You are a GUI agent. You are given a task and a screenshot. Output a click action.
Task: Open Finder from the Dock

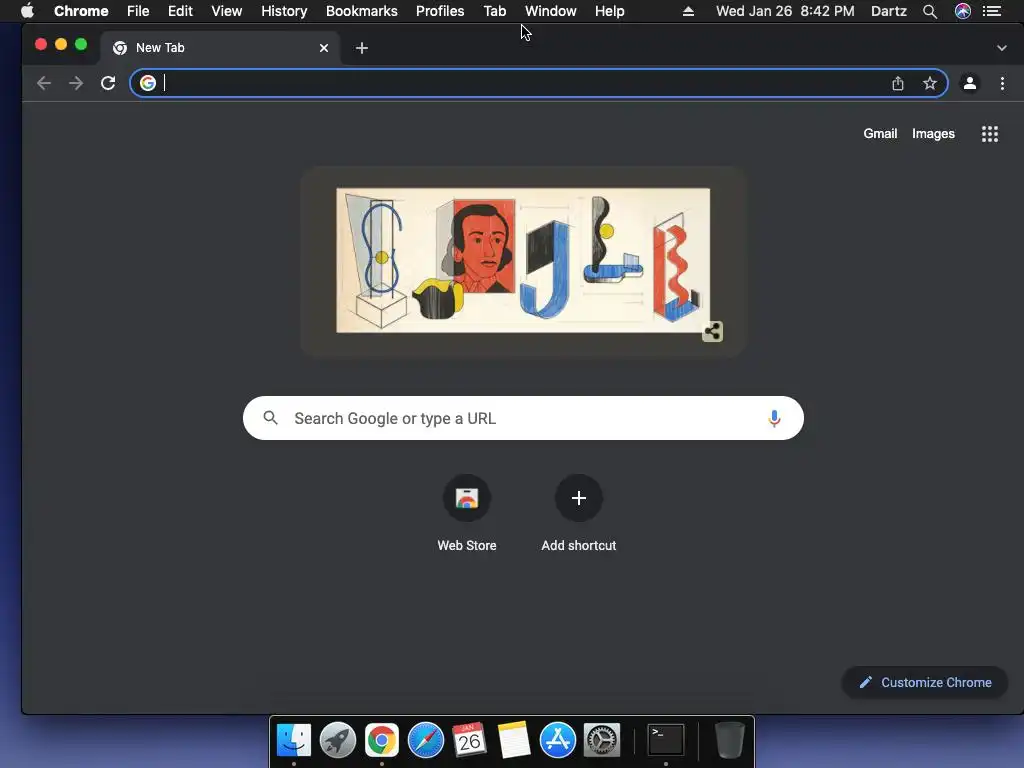coord(294,740)
